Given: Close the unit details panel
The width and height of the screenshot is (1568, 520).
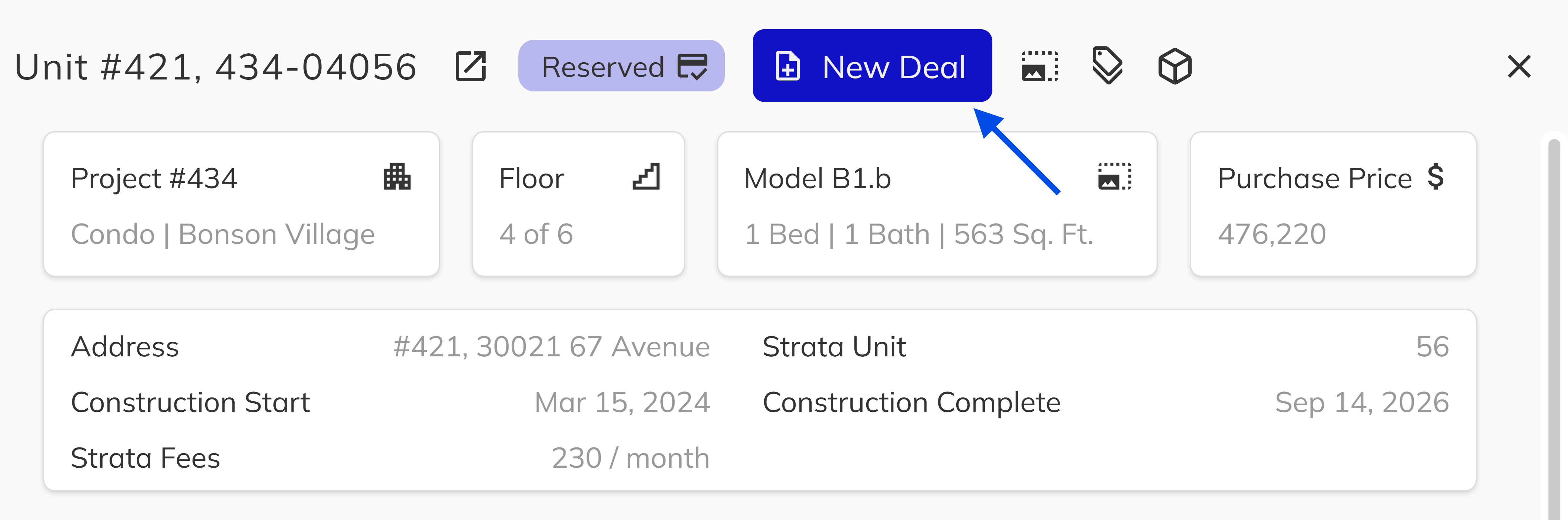Looking at the screenshot, I should 1519,66.
